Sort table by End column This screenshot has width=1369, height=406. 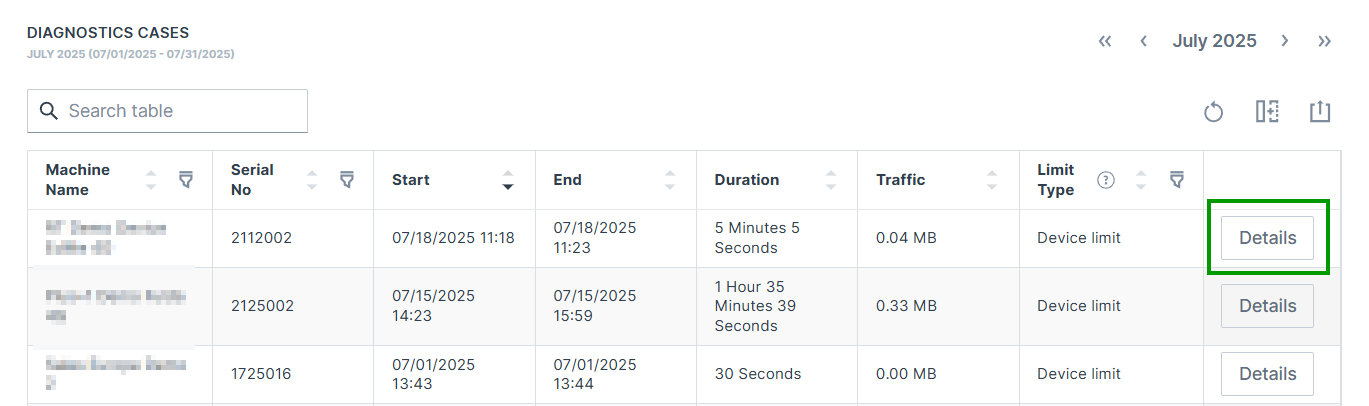point(670,180)
